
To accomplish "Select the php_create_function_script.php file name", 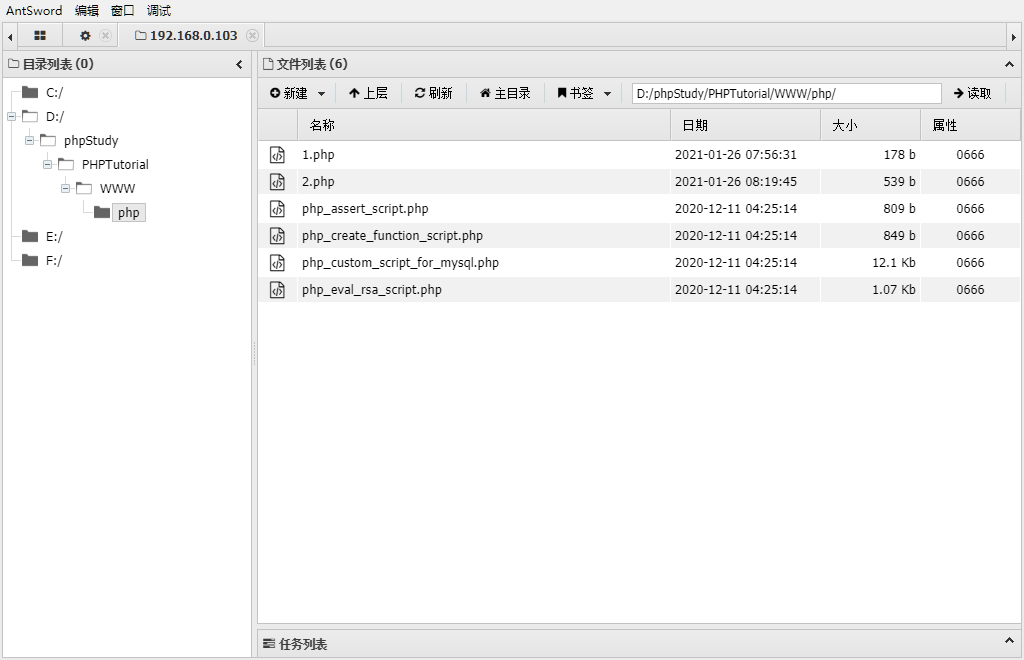I will [392, 236].
